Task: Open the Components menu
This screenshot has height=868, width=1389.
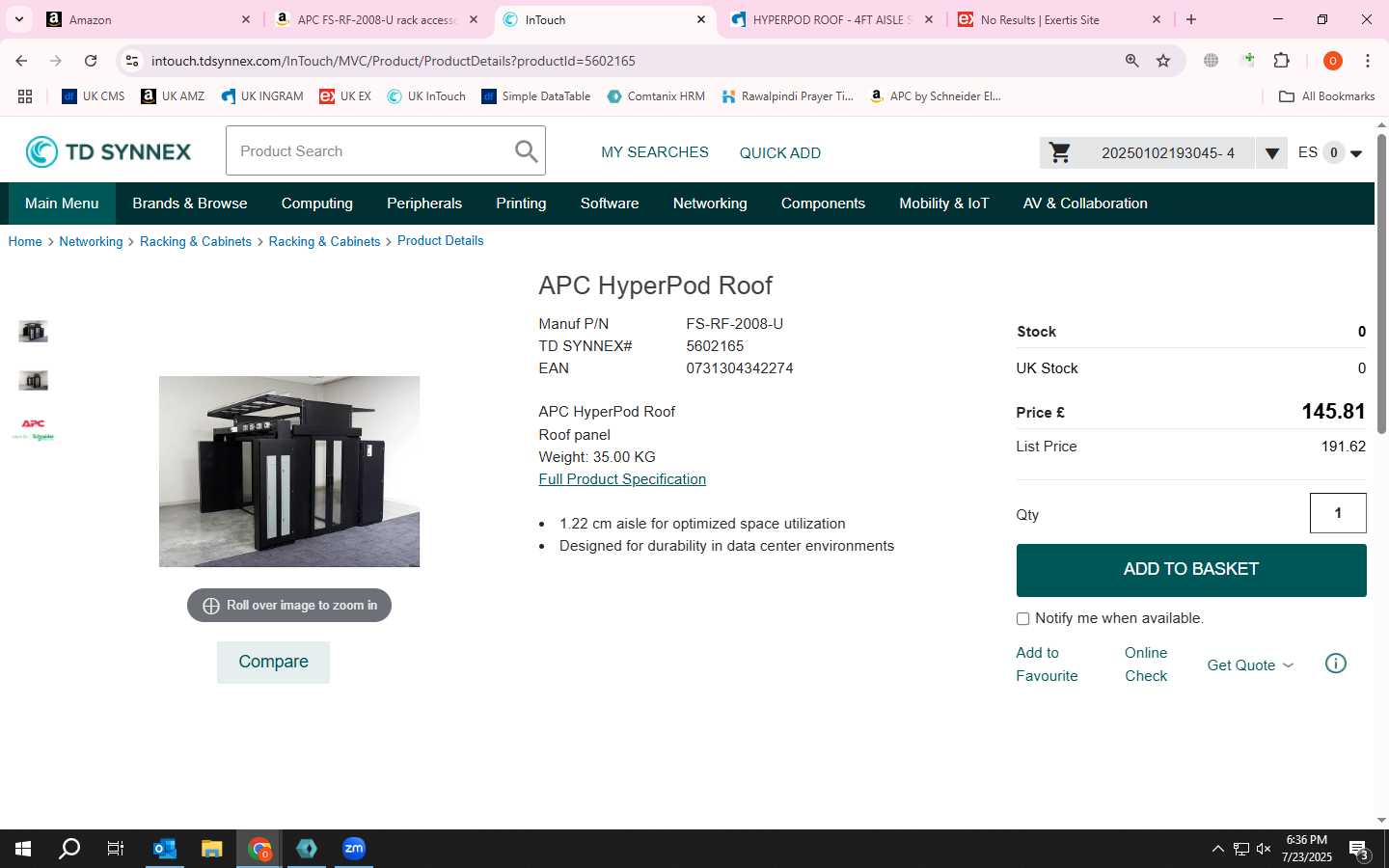Action: click(823, 203)
